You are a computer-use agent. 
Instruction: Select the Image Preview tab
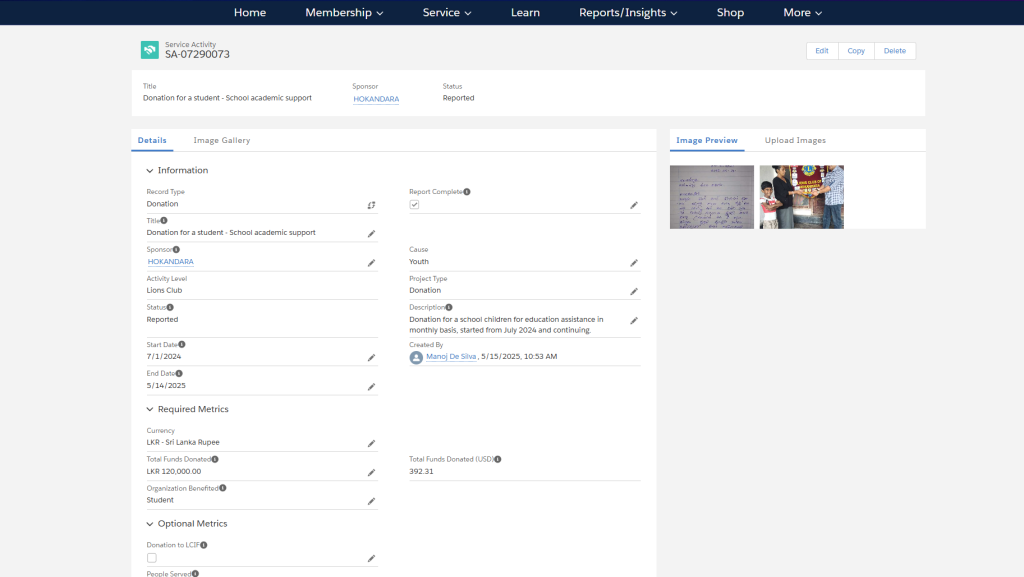707,140
